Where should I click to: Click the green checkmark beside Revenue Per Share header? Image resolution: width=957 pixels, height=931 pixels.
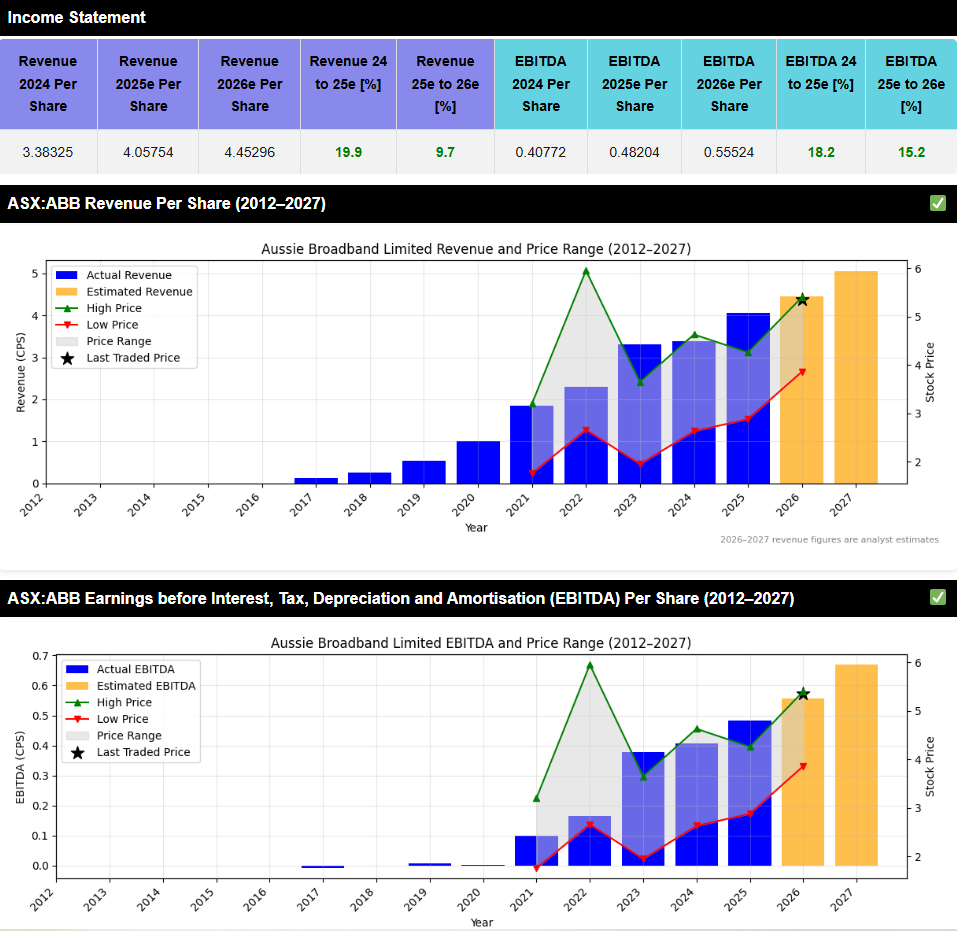937,204
